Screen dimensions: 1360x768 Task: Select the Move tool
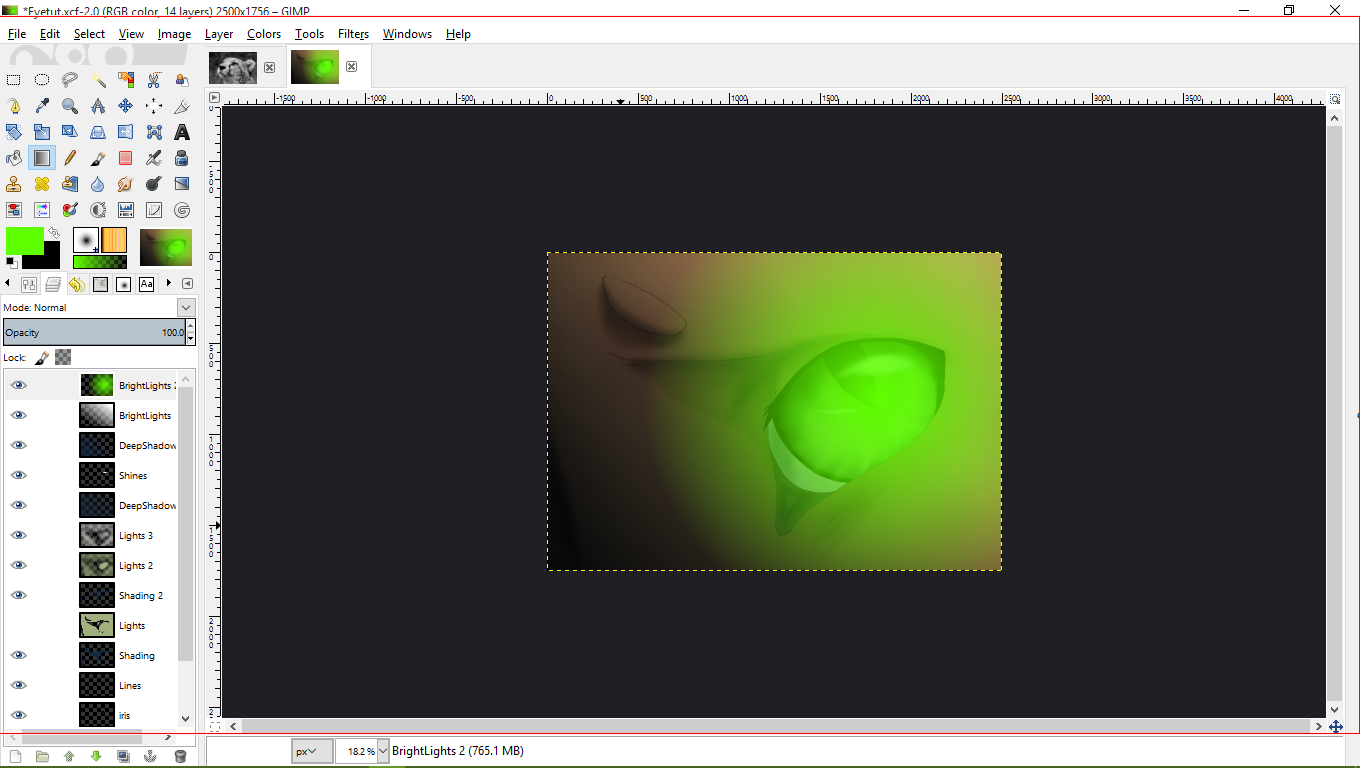126,106
